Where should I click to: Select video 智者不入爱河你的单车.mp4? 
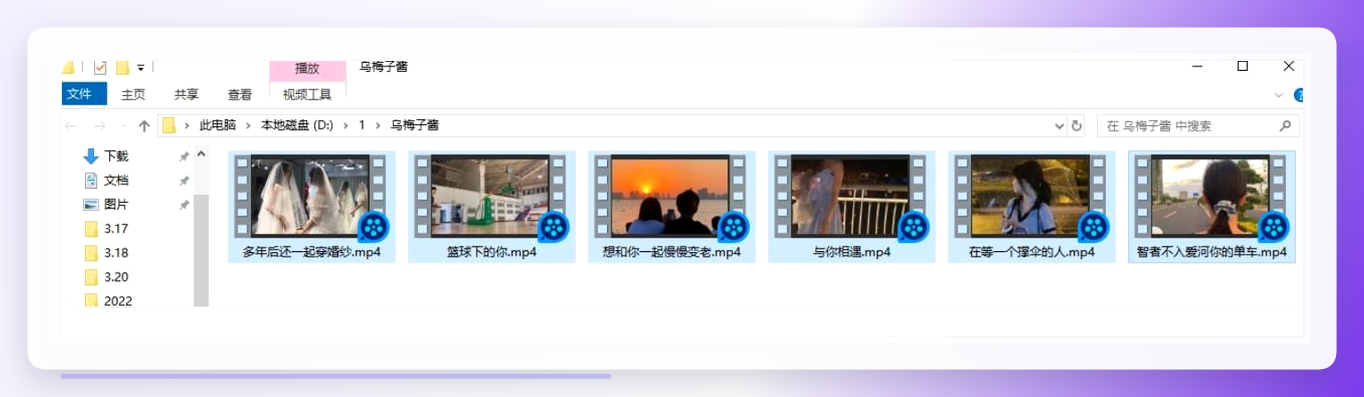coord(1212,207)
